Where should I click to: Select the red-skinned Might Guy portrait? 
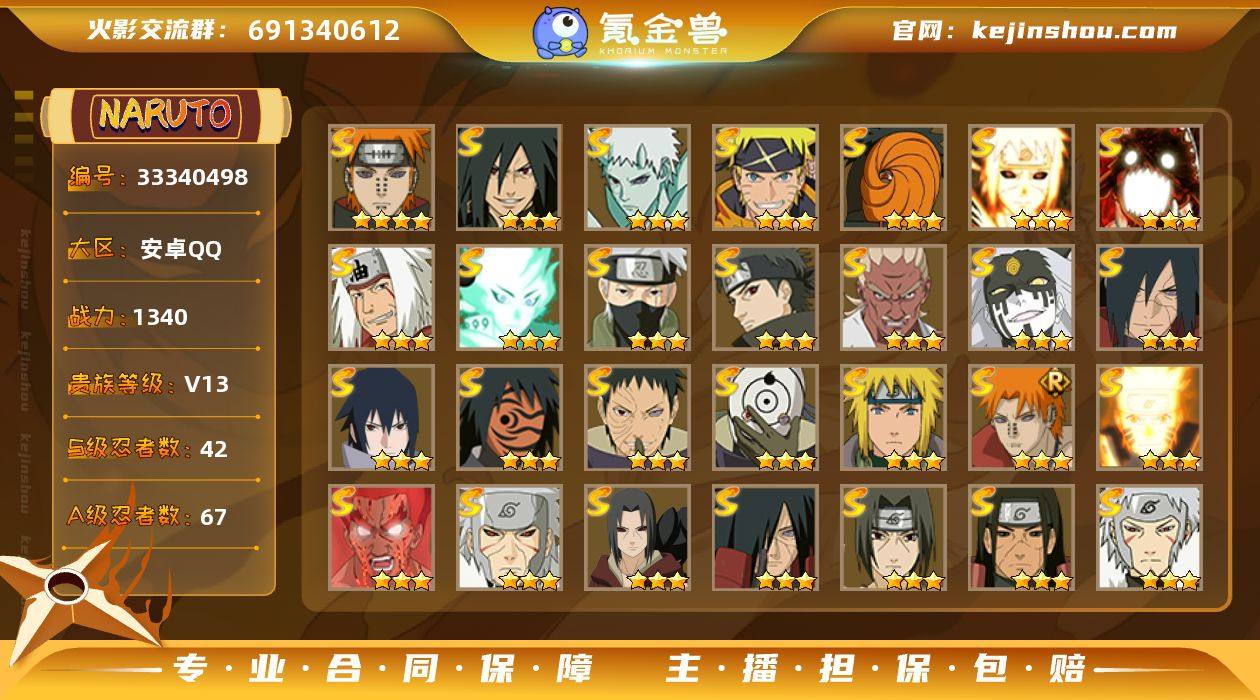point(381,538)
